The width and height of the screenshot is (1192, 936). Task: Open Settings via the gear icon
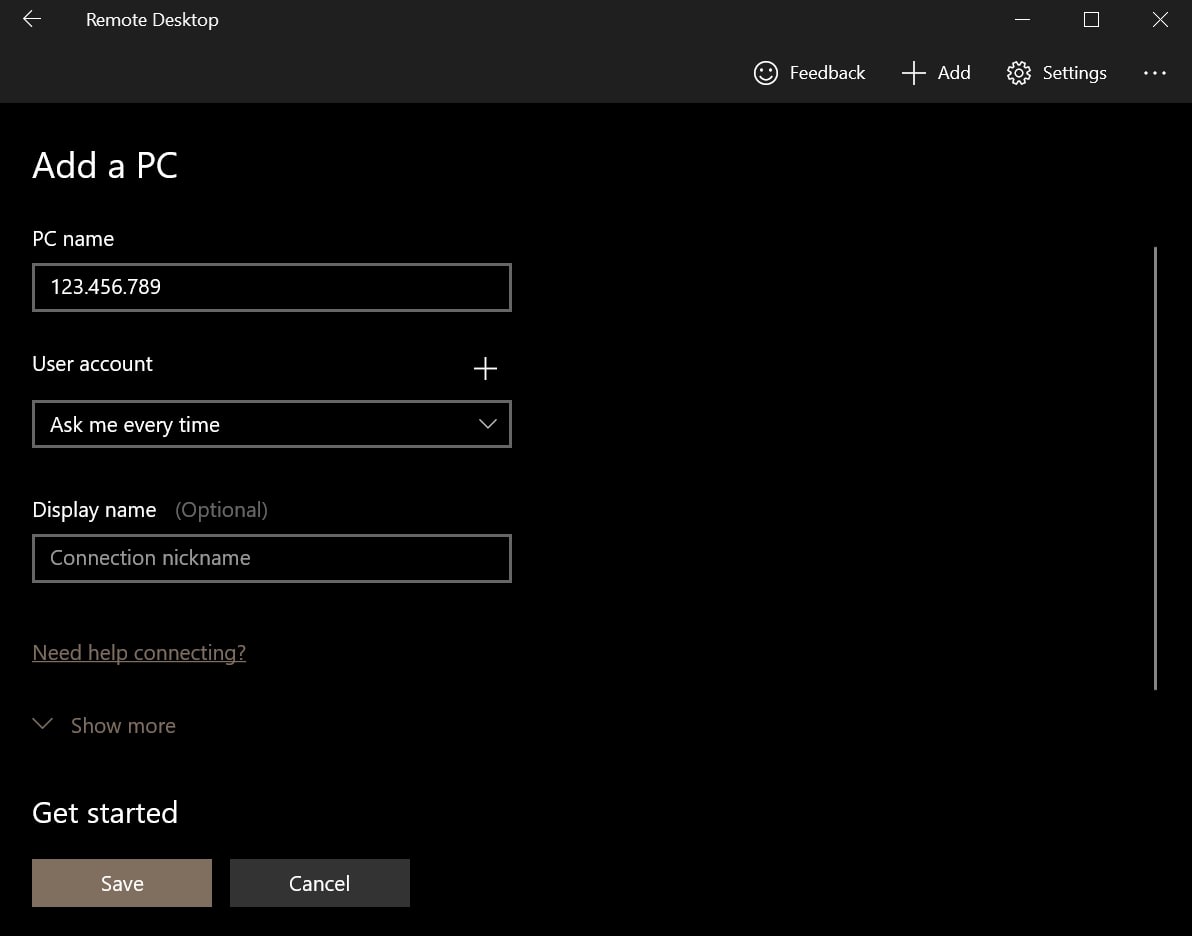click(1019, 73)
